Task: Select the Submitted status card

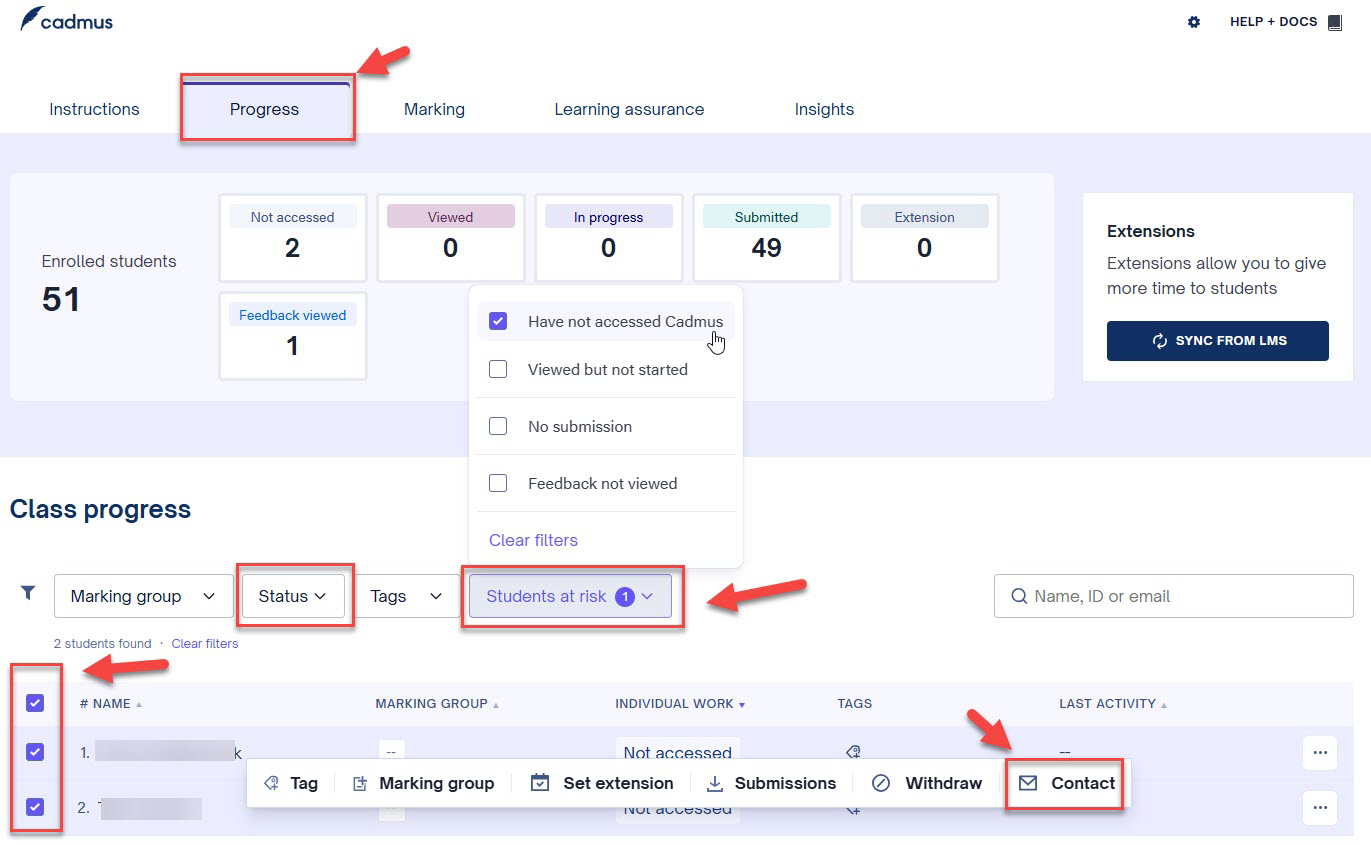Action: (x=766, y=237)
